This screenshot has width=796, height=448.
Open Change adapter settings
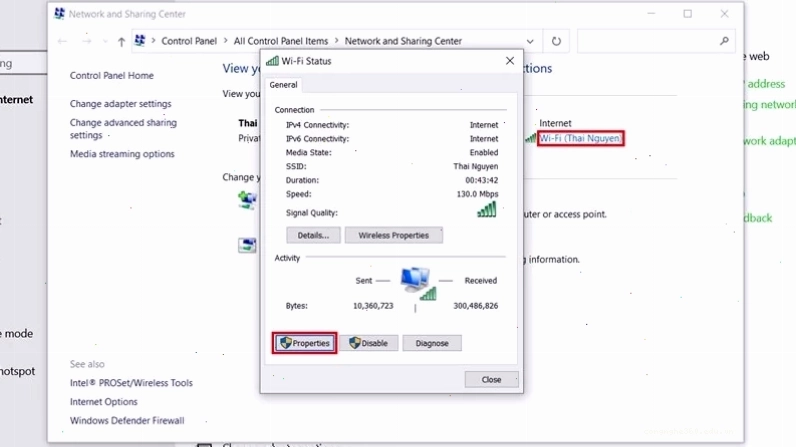(x=121, y=104)
